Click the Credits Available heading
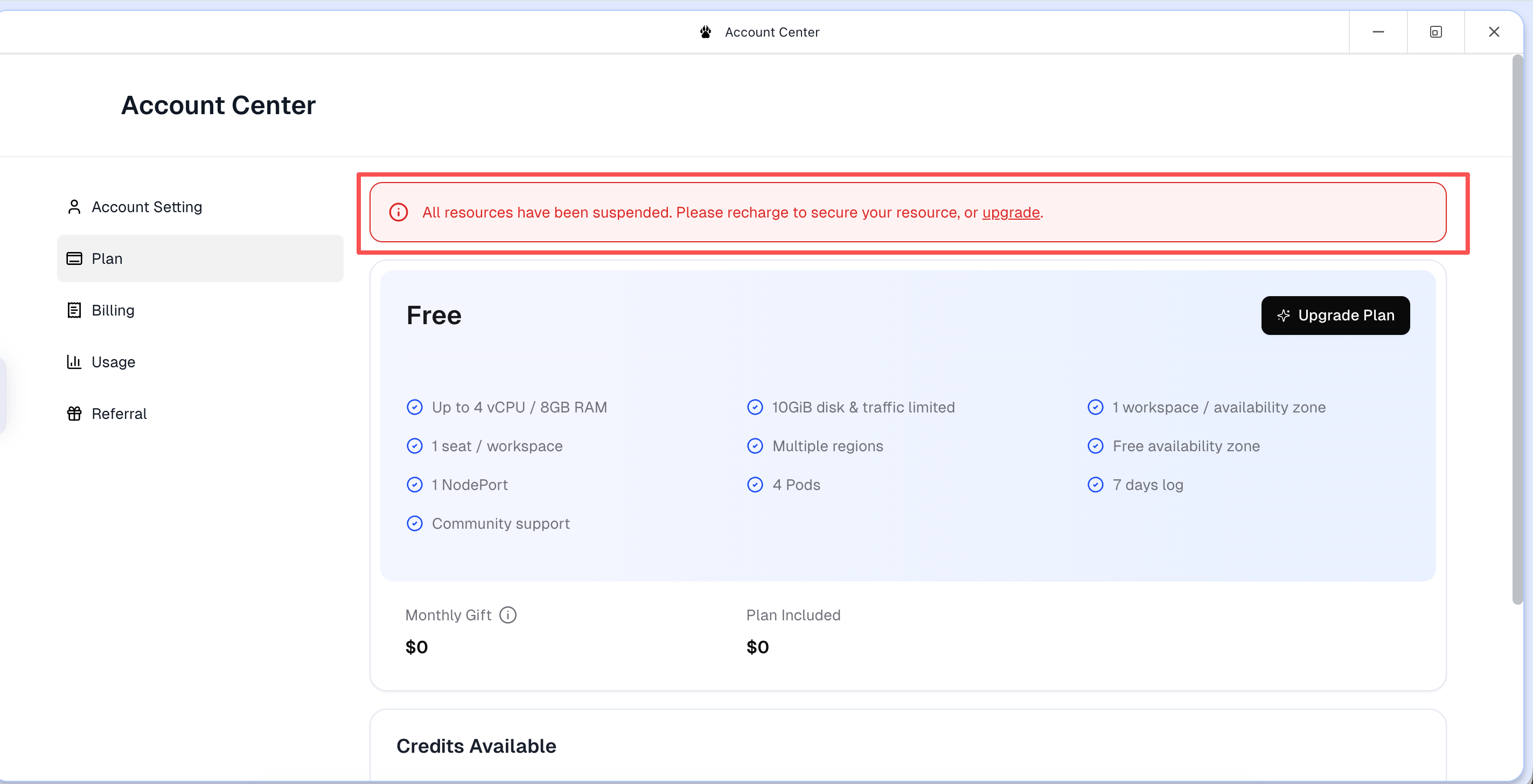Image resolution: width=1533 pixels, height=784 pixels. click(x=476, y=746)
